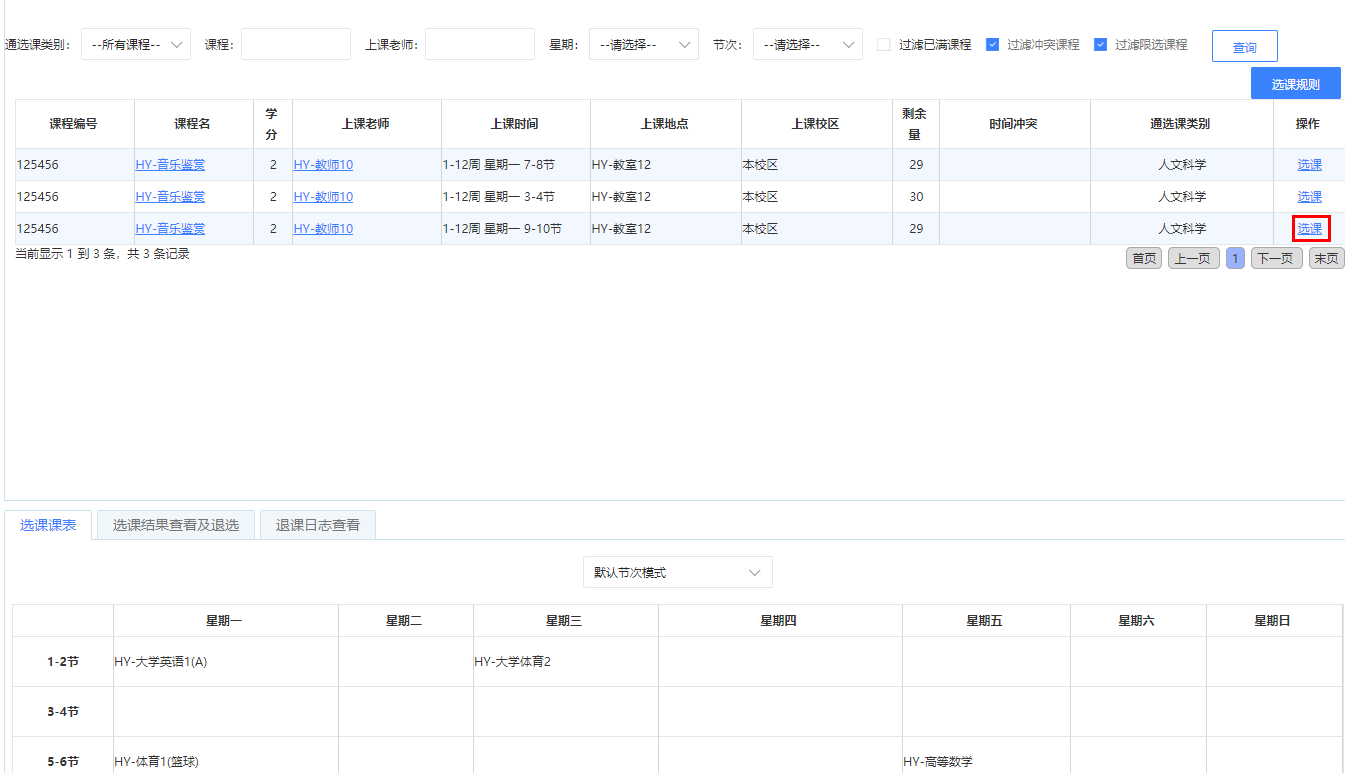Click the 上课老师 input field
Image resolution: width=1345 pixels, height=773 pixels.
(x=480, y=45)
